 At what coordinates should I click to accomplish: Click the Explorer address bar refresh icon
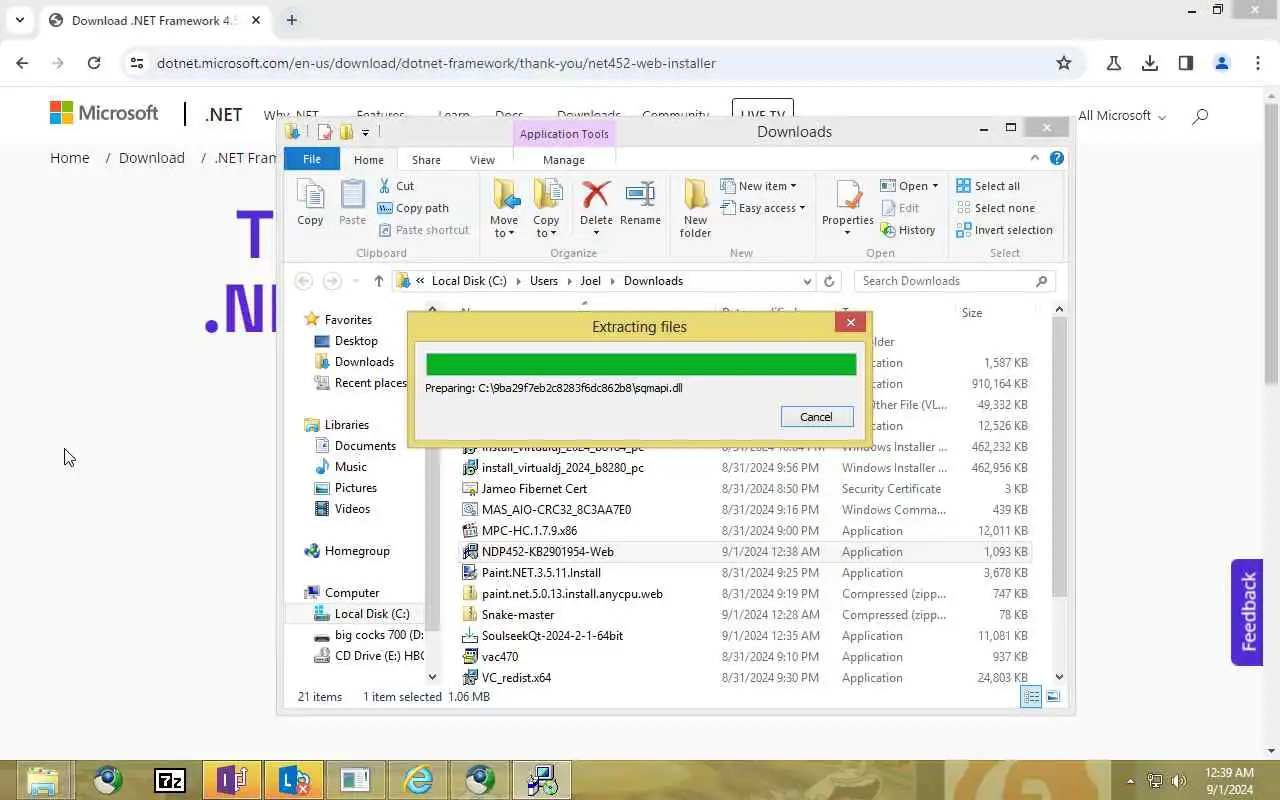click(x=829, y=281)
